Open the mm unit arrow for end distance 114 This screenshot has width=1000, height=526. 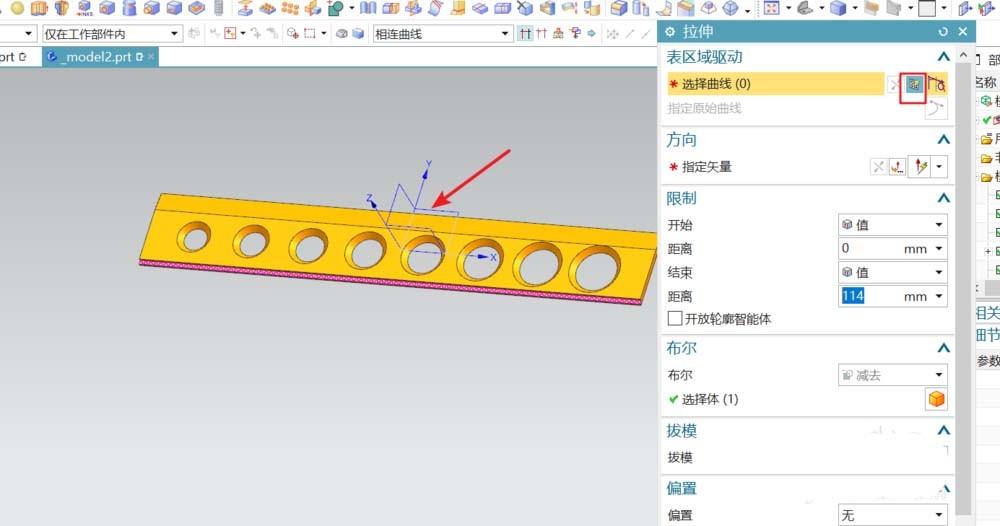tap(939, 296)
